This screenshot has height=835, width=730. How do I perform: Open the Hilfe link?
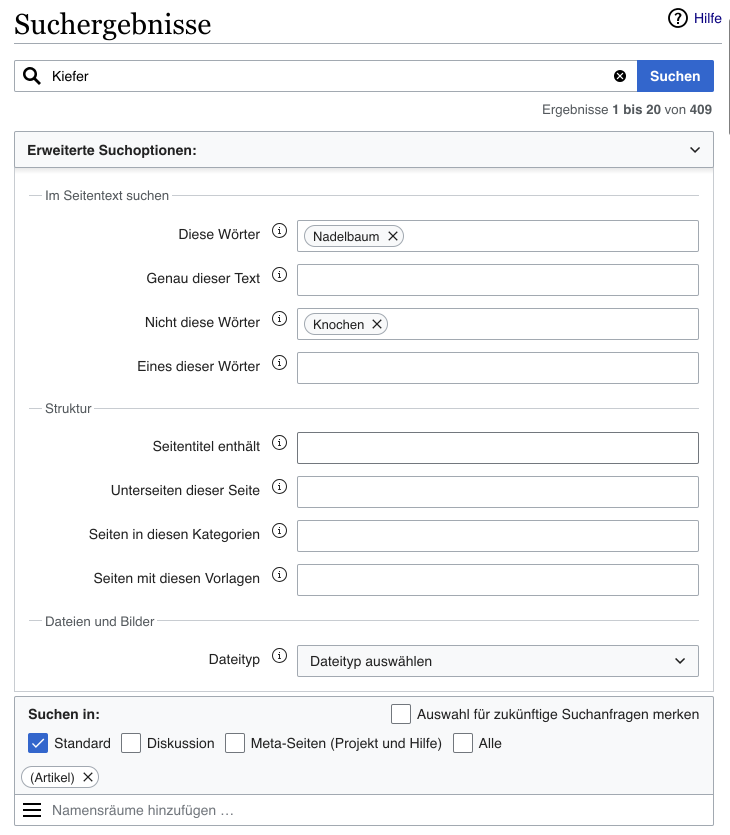tap(708, 19)
